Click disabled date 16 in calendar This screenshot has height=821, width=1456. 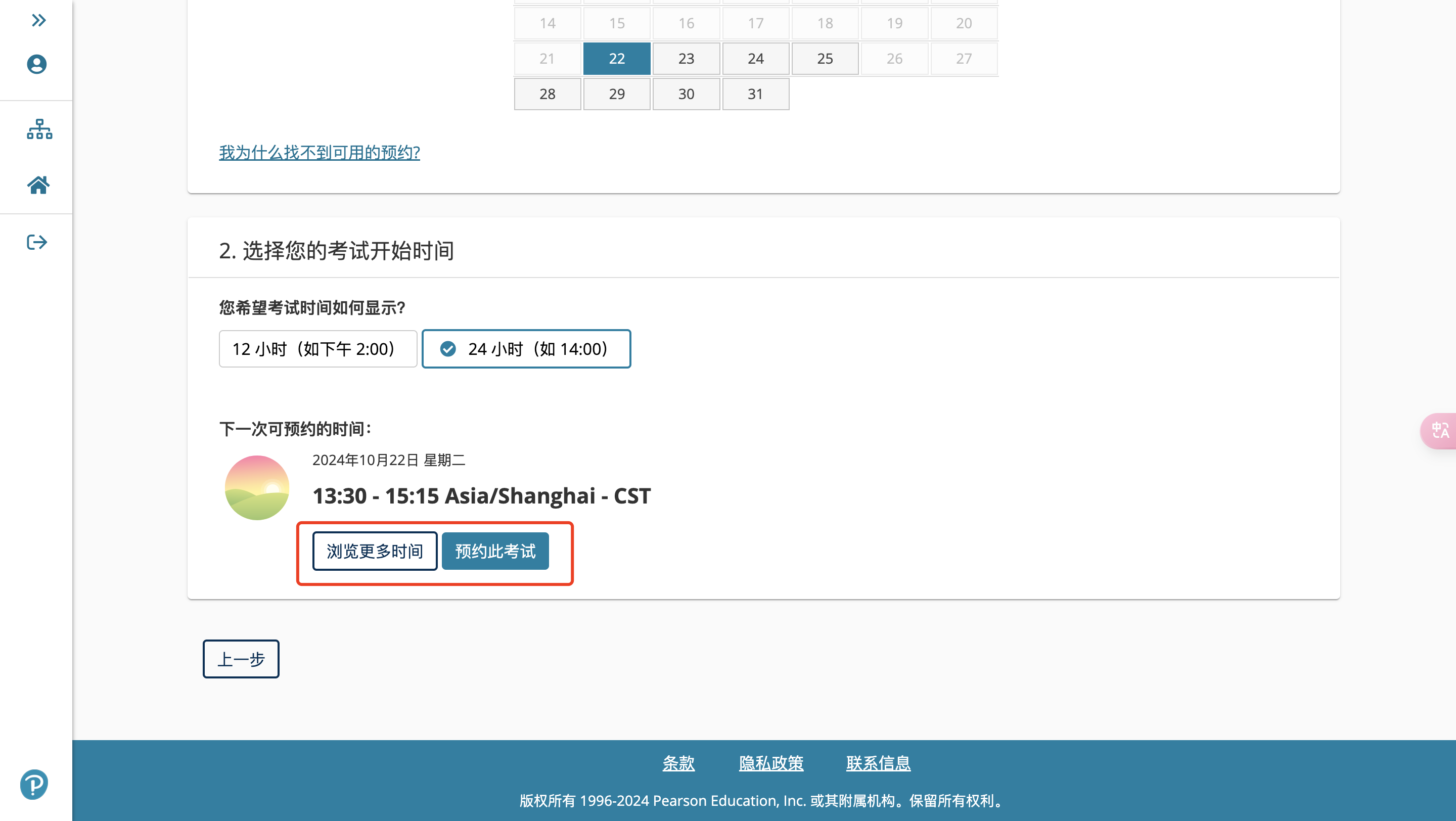coord(686,23)
